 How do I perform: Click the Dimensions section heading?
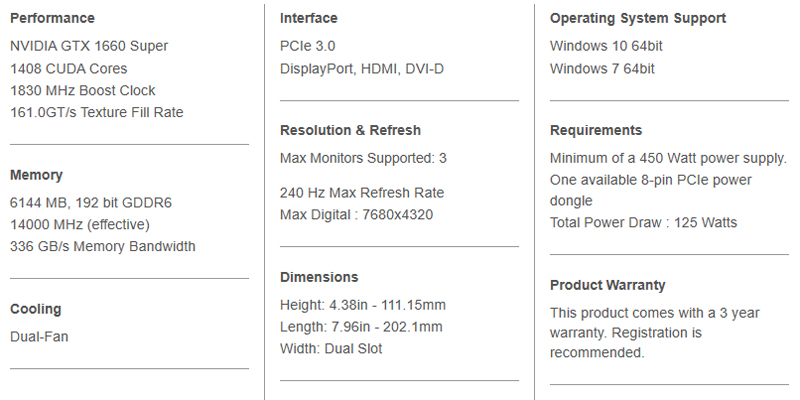(319, 277)
